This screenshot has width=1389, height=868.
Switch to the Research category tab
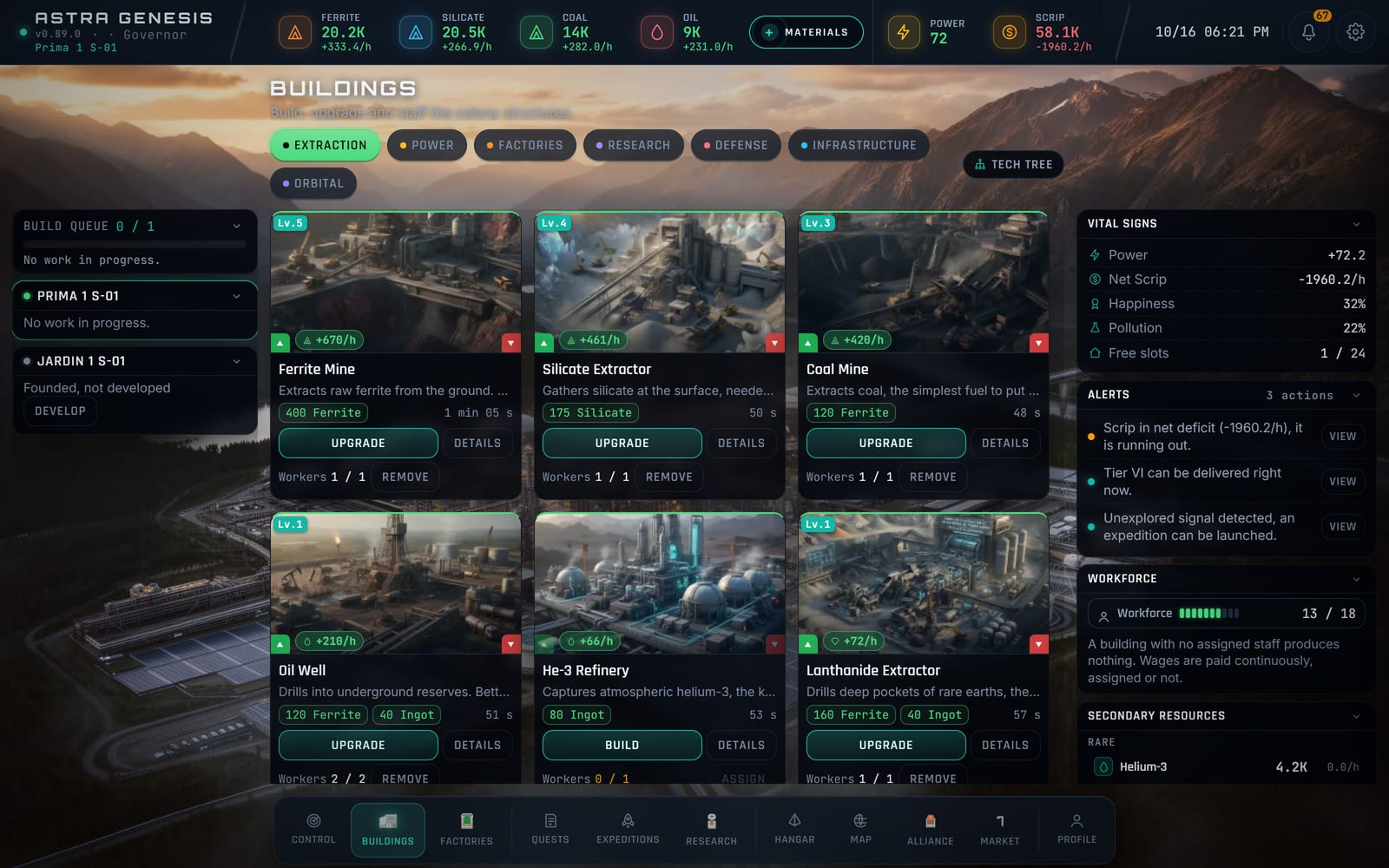[633, 145]
